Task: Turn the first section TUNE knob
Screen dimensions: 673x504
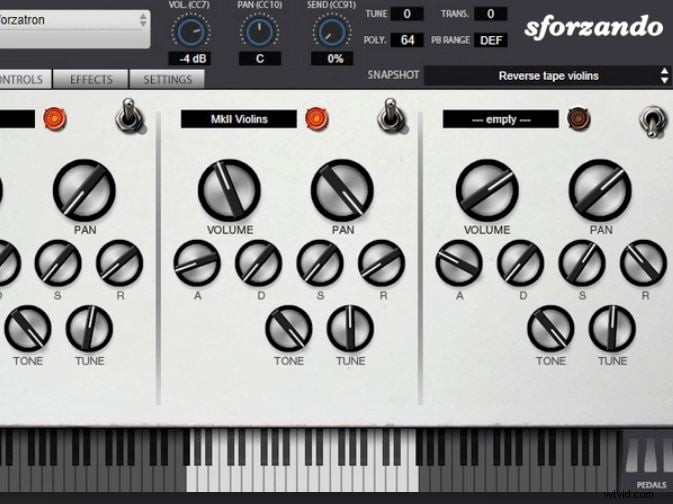Action: [x=89, y=329]
